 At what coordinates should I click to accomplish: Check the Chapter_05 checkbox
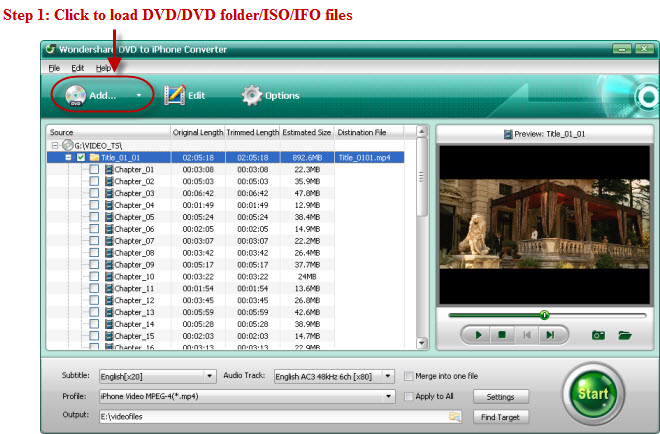94,217
